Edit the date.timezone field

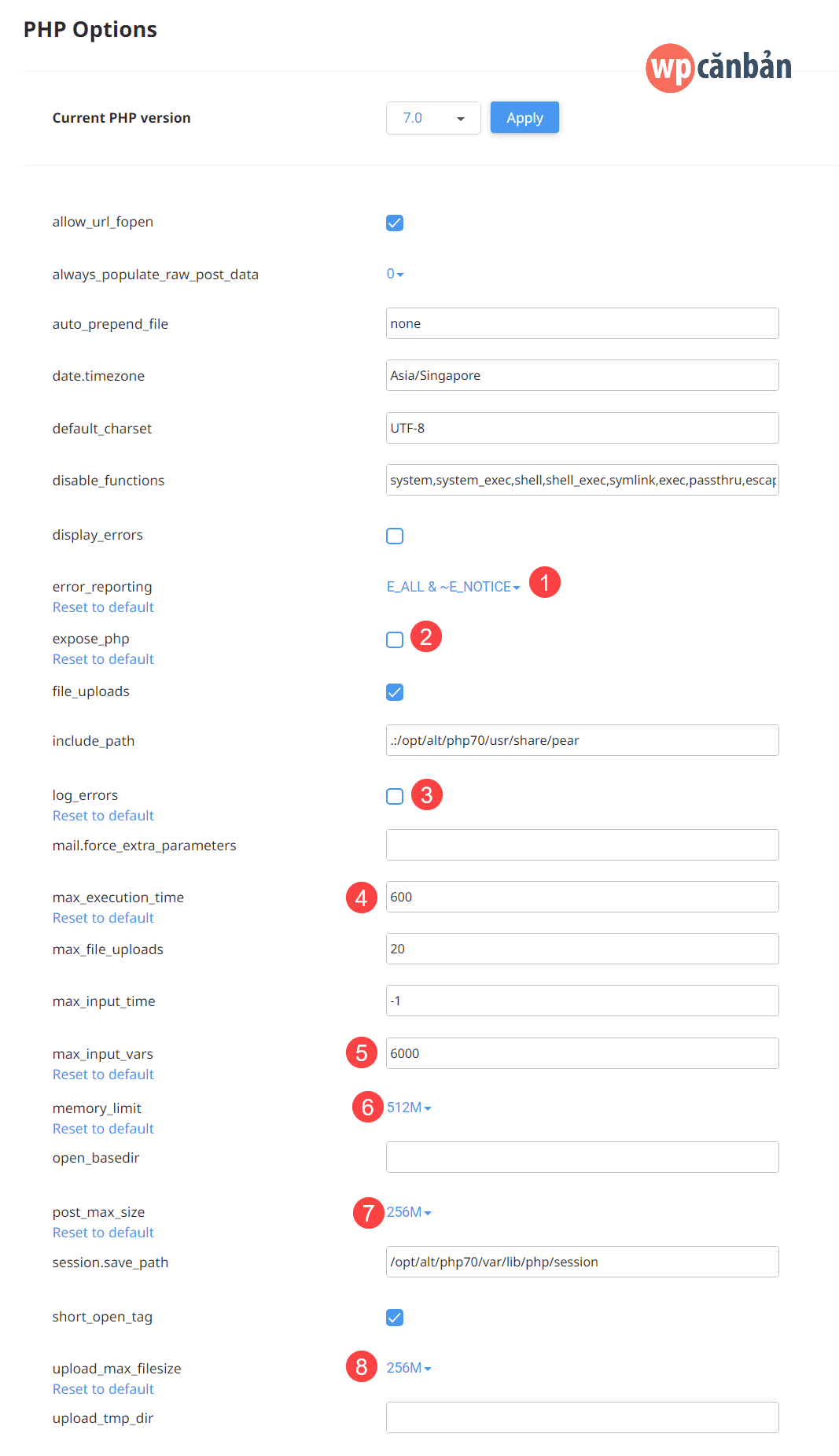(582, 375)
